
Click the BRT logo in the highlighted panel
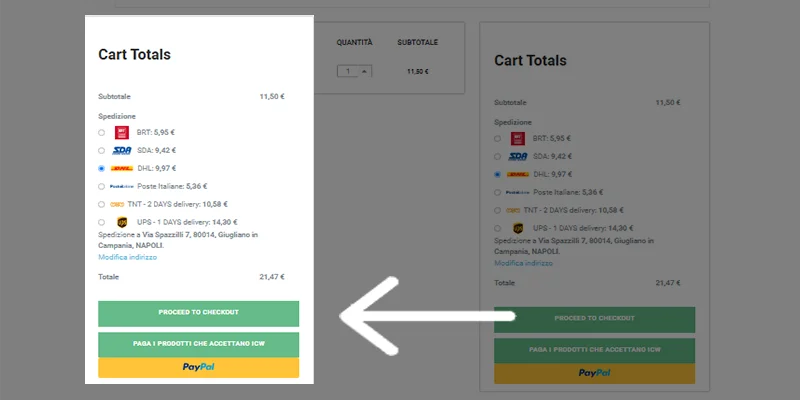pos(122,132)
